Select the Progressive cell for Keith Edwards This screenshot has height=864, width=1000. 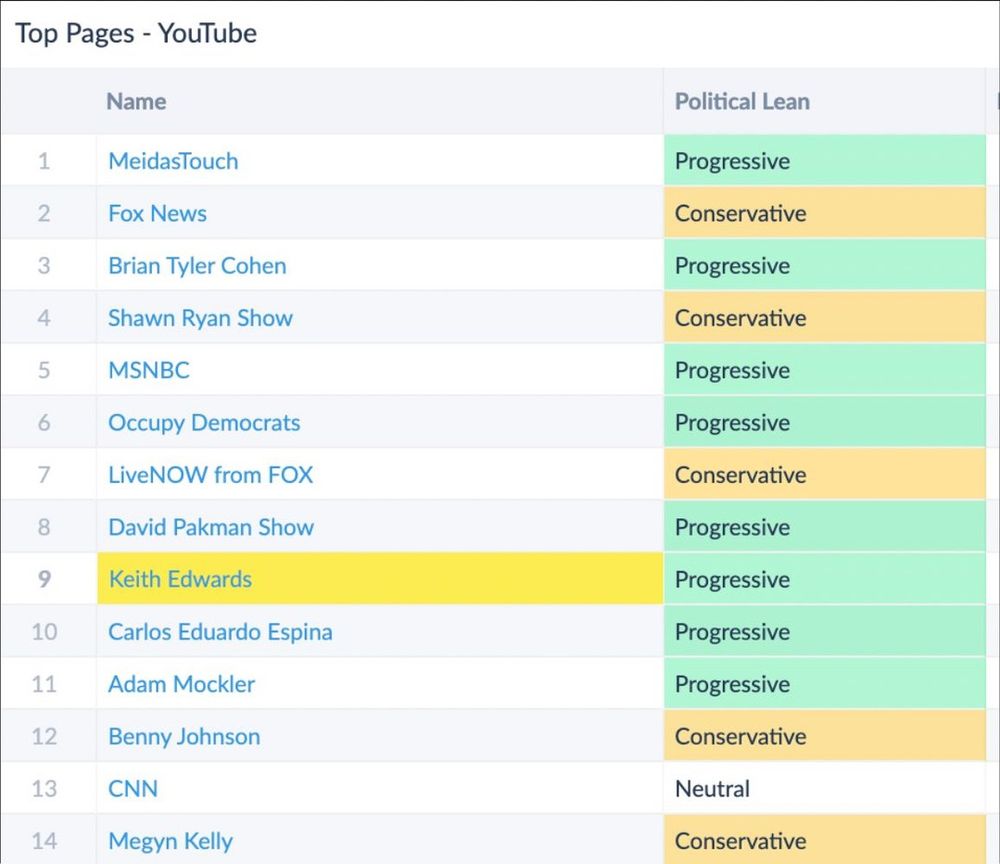(825, 578)
